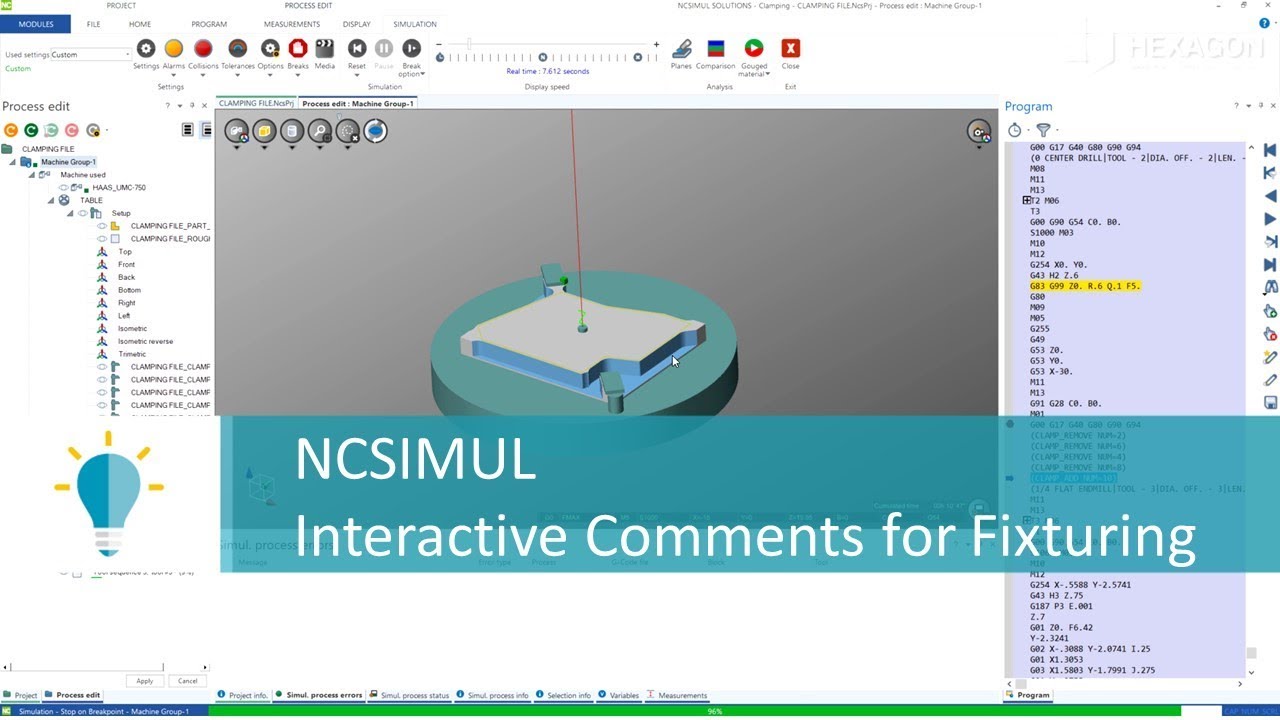Screen dimensions: 1280x720
Task: Open the Gouged material dropdown arrow
Action: click(x=768, y=74)
